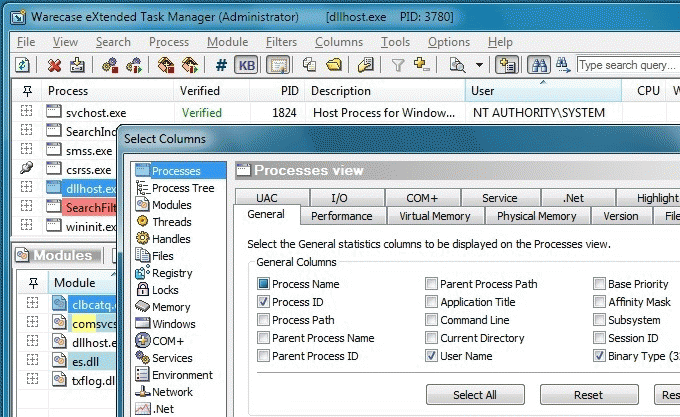This screenshot has width=680, height=417.
Task: Click the magnifier over document icon
Action: click(457, 65)
